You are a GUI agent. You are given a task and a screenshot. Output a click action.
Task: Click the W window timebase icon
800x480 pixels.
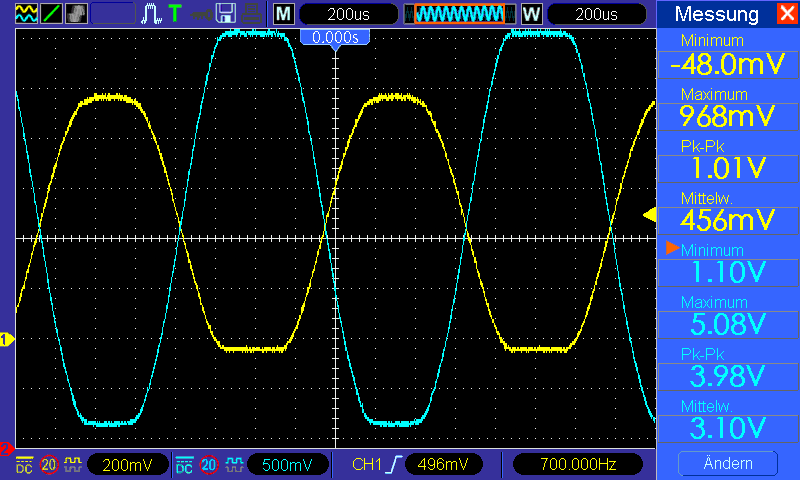[x=531, y=14]
